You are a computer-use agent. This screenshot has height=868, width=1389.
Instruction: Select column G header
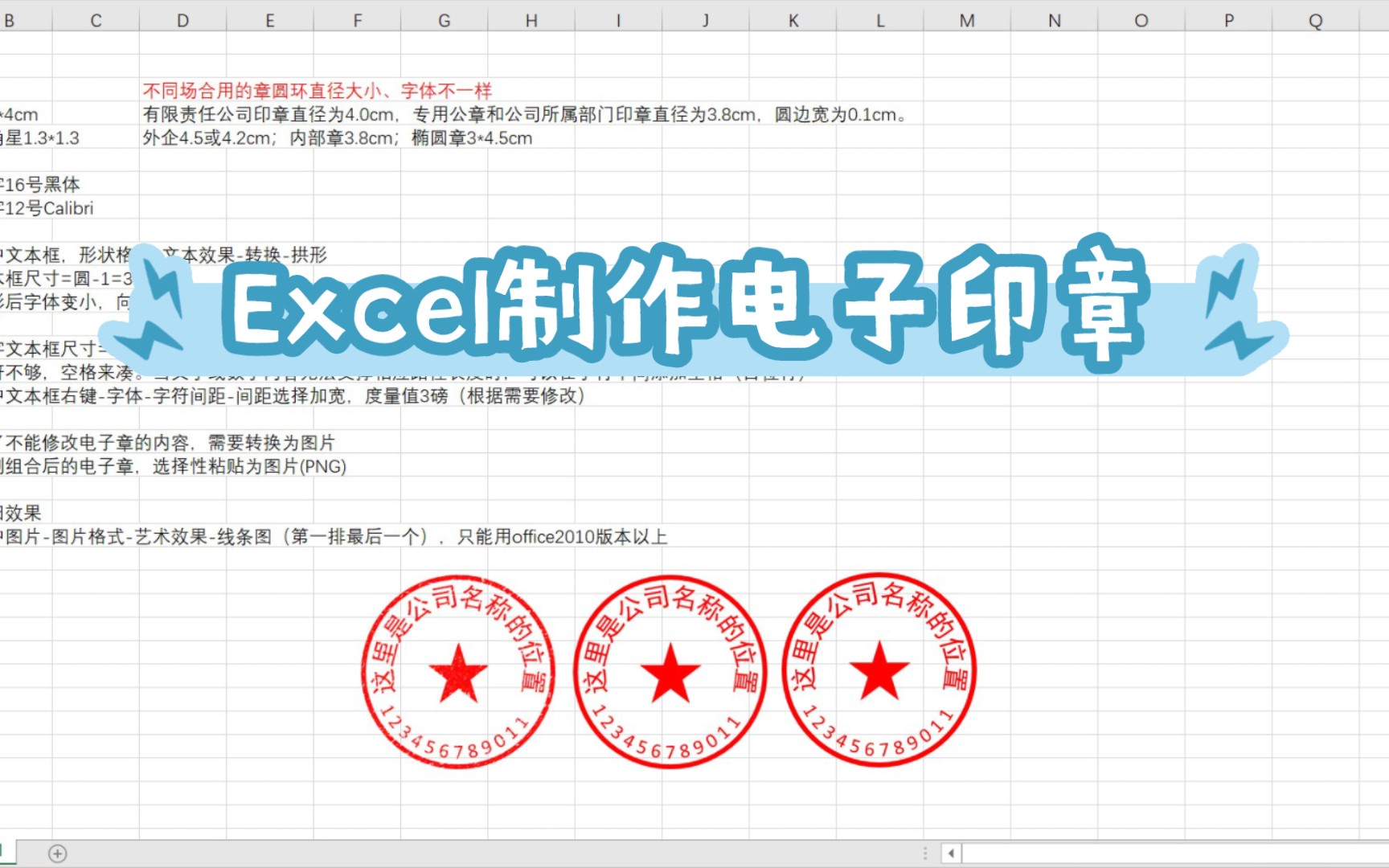[445, 20]
